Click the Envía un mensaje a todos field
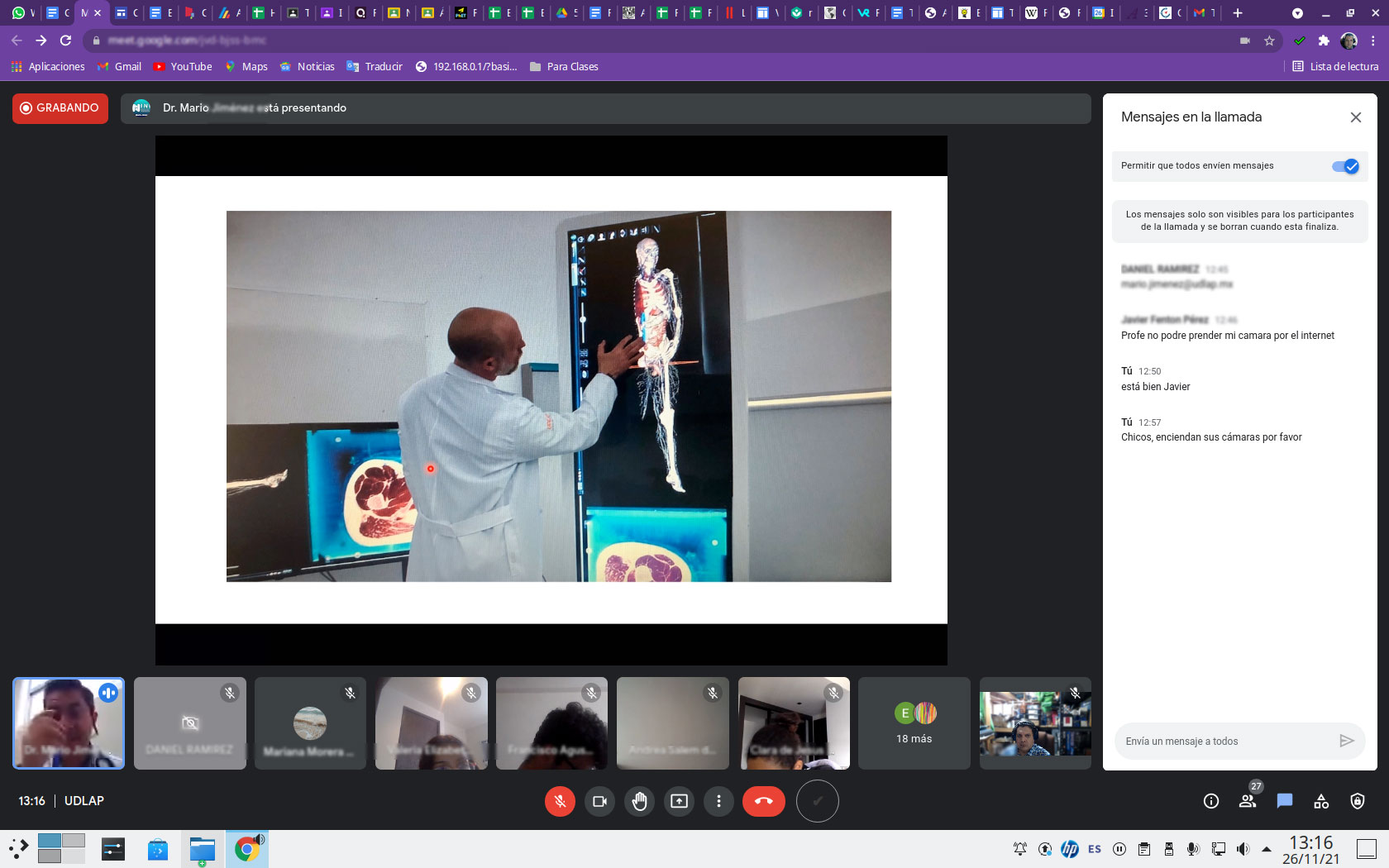The width and height of the screenshot is (1389, 868). click(x=1226, y=742)
